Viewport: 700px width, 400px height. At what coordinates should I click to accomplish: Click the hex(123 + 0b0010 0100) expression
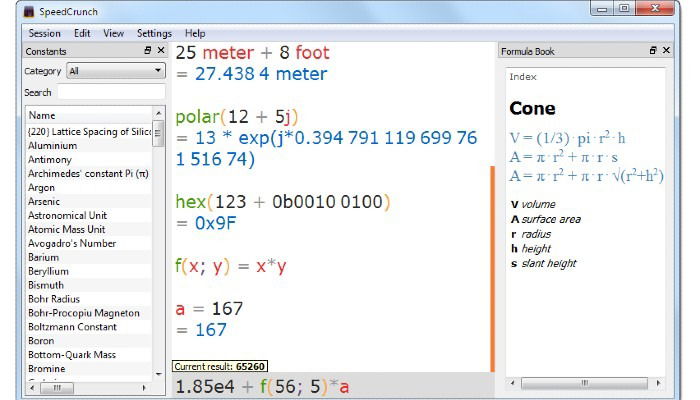coord(283,202)
